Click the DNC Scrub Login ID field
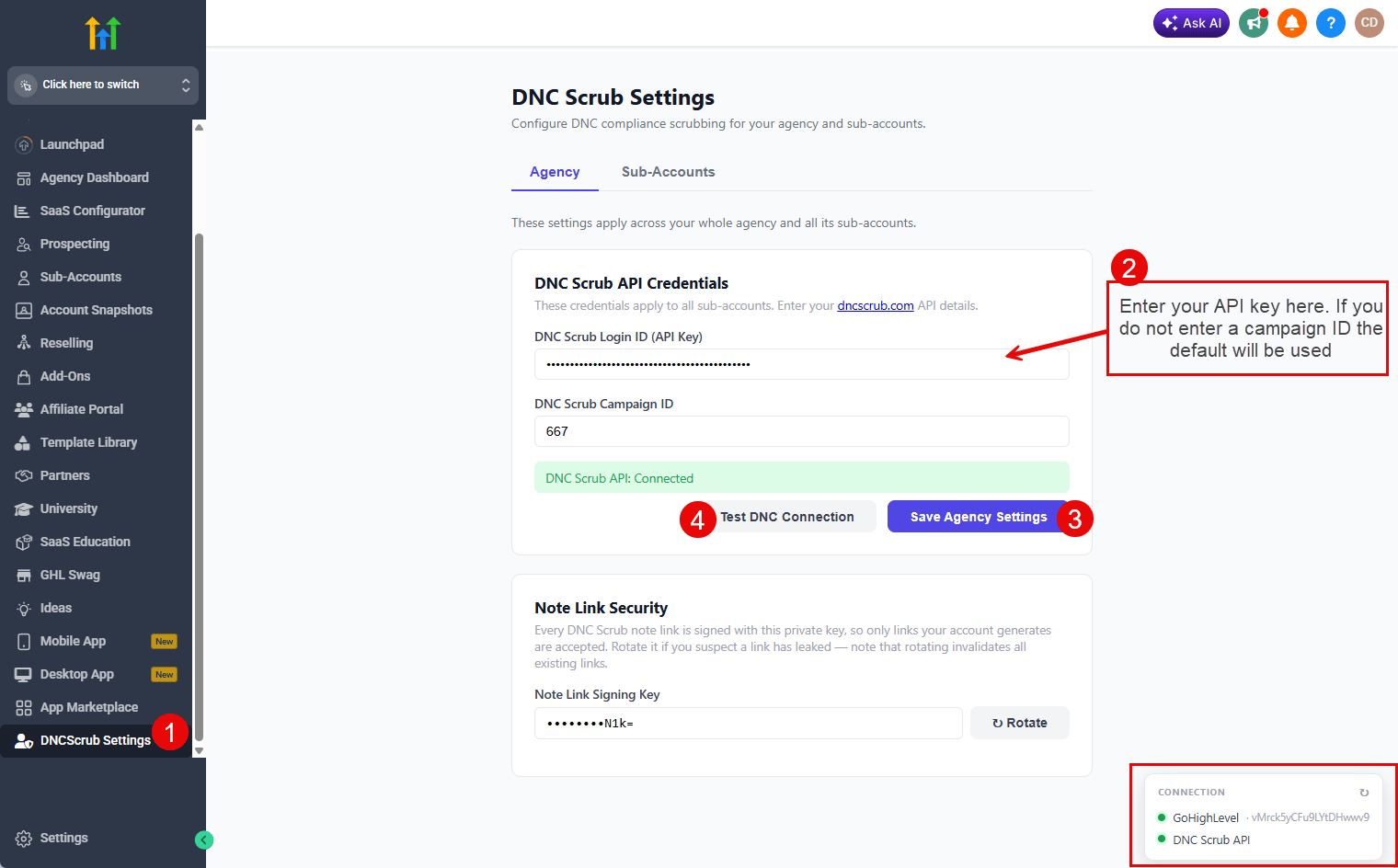This screenshot has height=868, width=1398. (x=802, y=364)
